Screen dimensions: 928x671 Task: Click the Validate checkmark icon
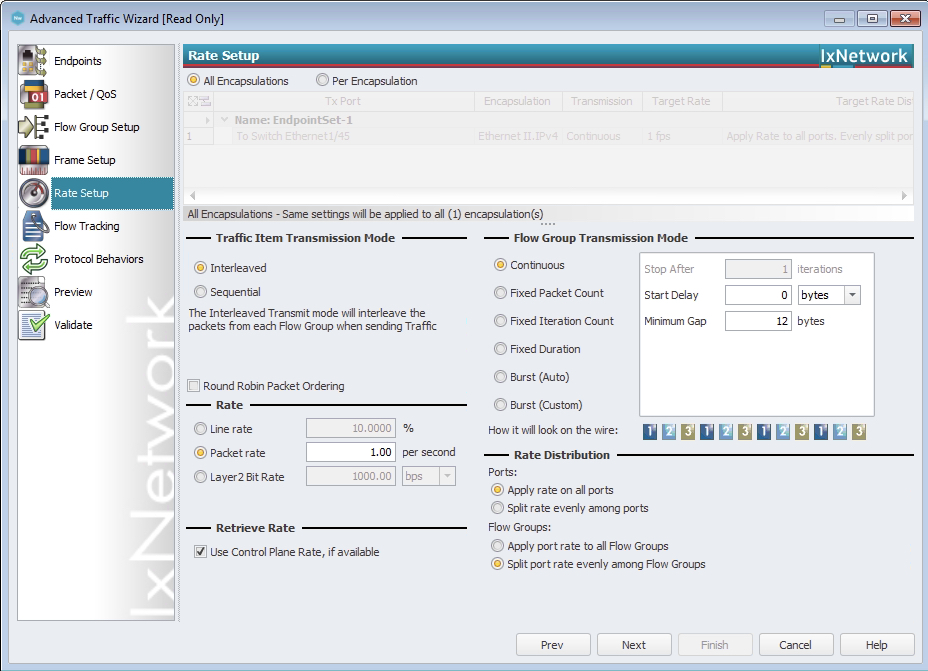pyautogui.click(x=34, y=325)
